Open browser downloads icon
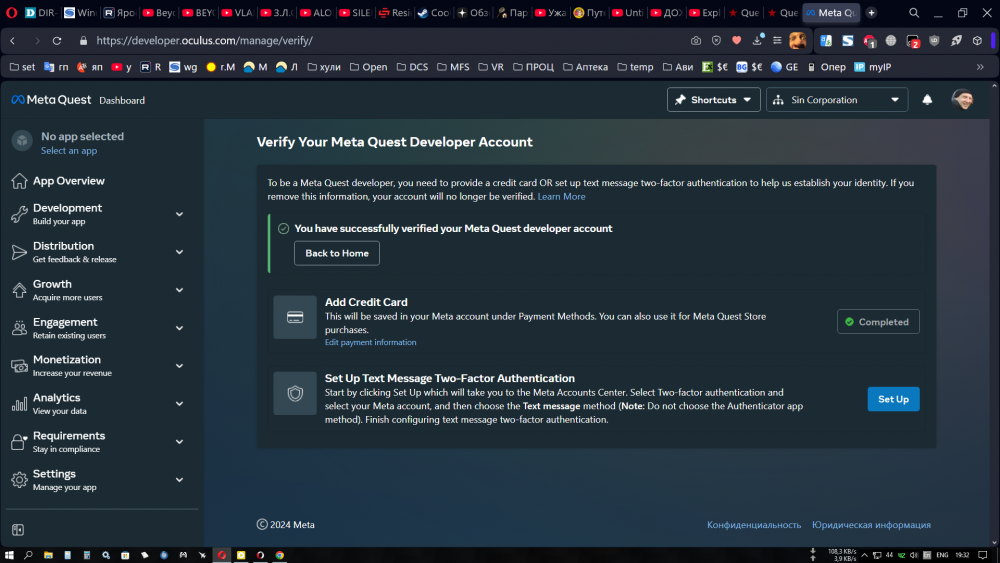1000x563 pixels. 757,41
